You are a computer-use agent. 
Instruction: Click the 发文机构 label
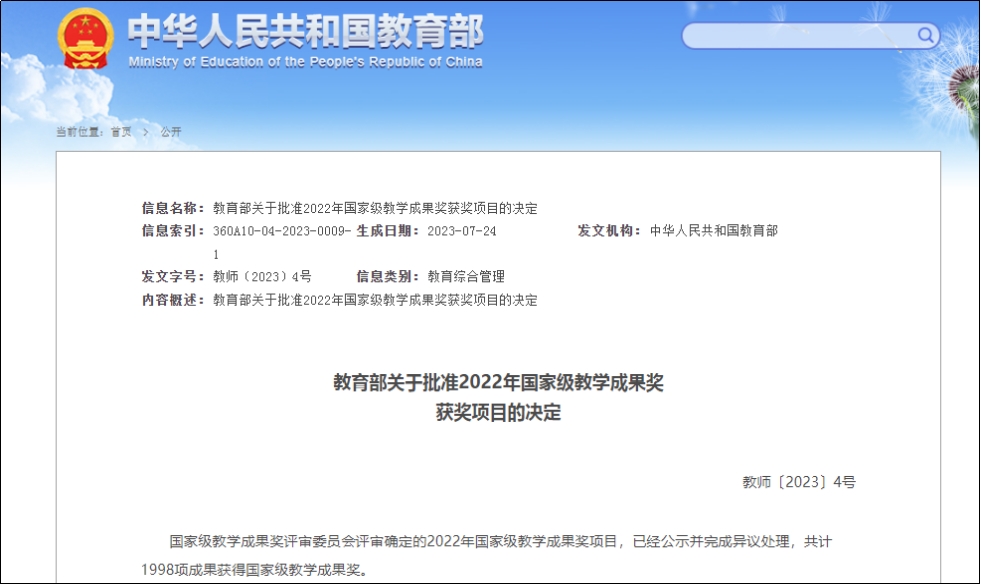click(609, 231)
